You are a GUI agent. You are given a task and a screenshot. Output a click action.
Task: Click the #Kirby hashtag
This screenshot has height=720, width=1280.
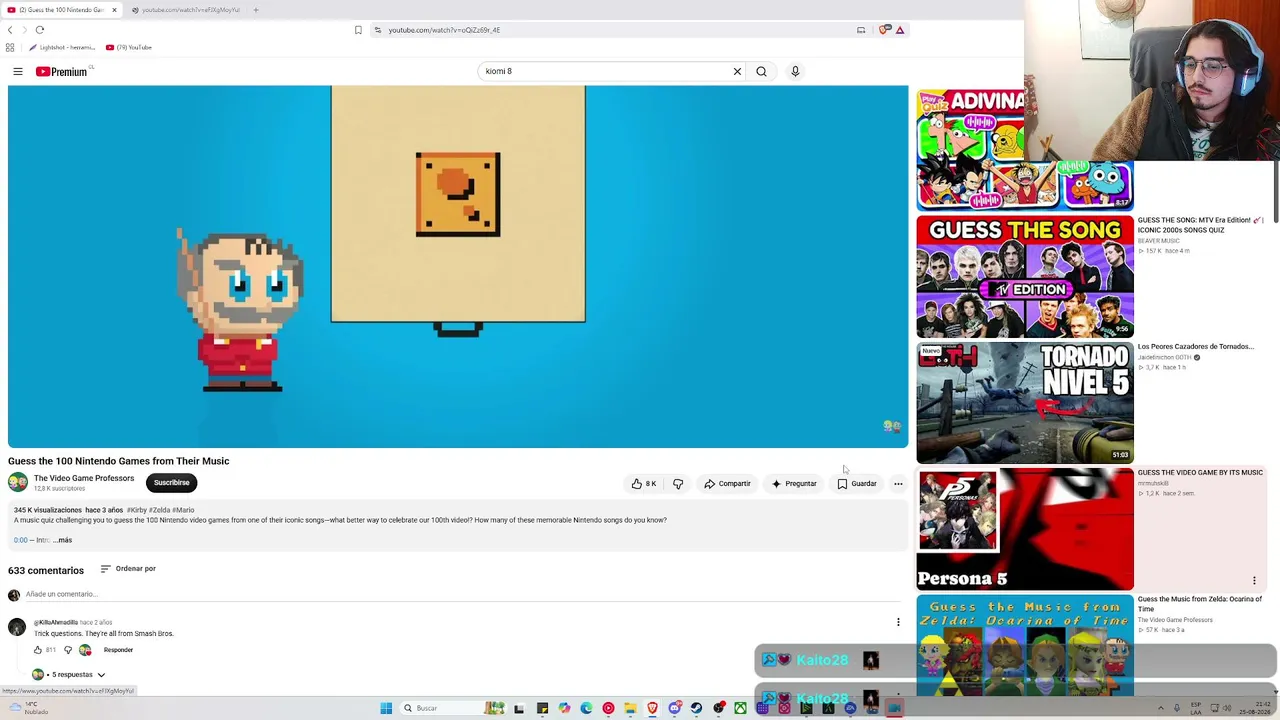tap(136, 510)
